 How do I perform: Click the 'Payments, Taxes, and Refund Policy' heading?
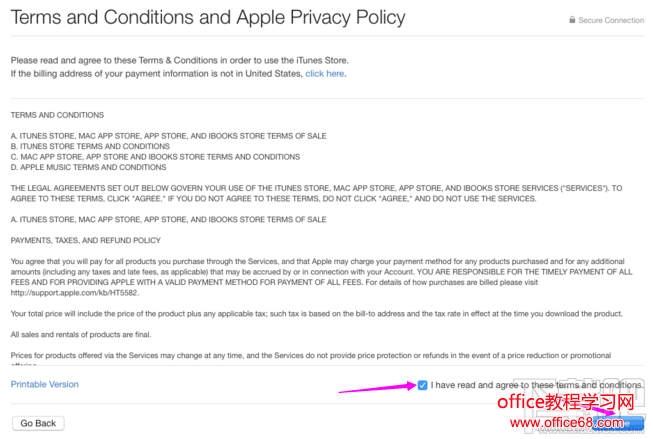coord(85,240)
